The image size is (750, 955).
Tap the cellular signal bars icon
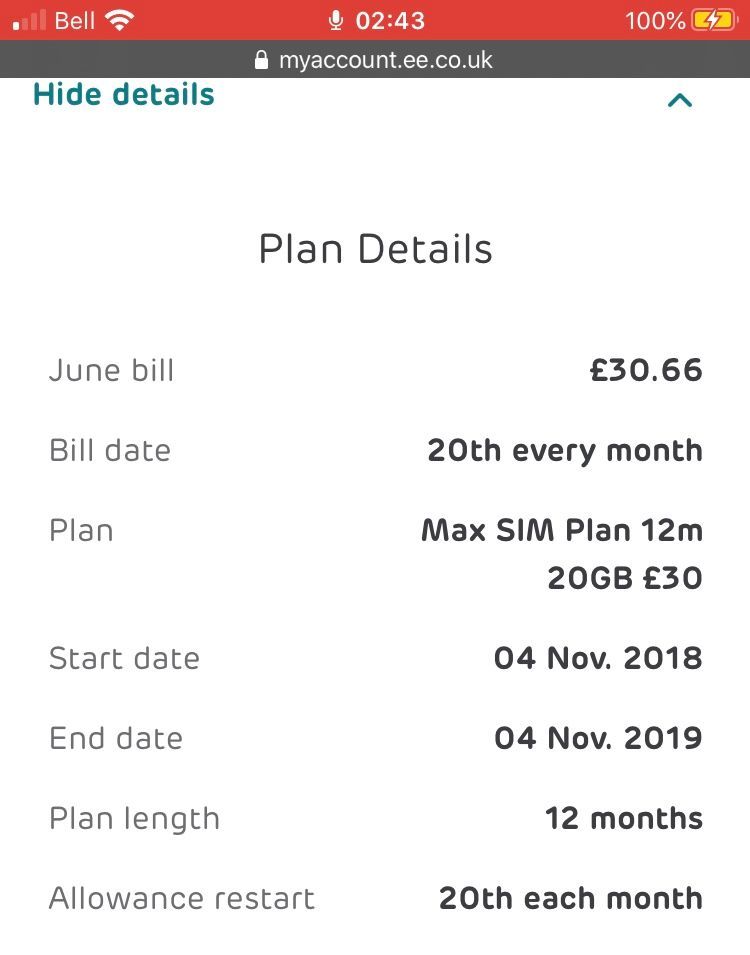click(29, 20)
